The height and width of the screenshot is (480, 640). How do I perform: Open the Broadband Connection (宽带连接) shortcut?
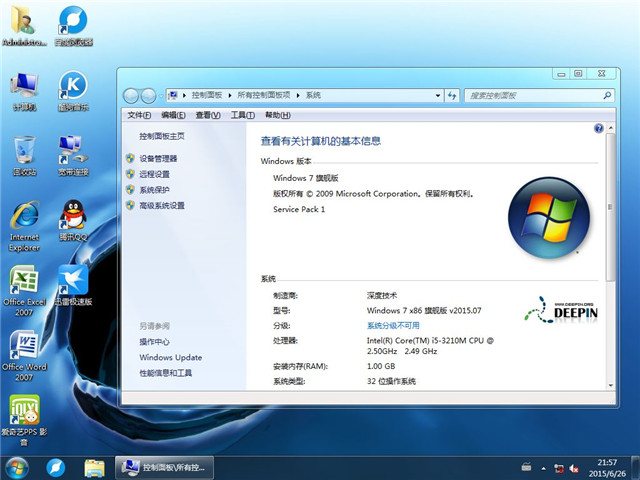73,156
